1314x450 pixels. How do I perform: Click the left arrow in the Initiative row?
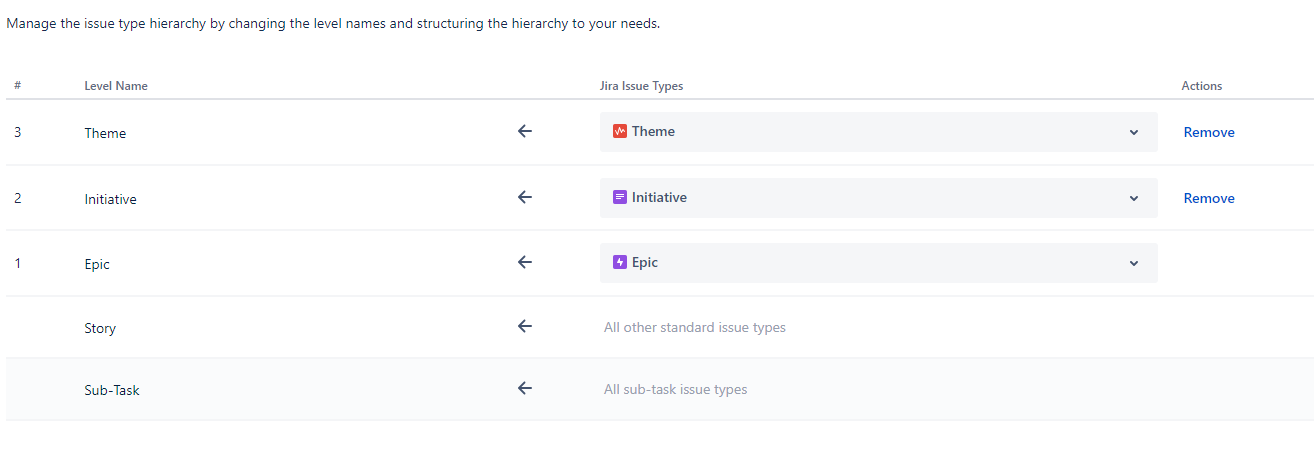pos(524,197)
